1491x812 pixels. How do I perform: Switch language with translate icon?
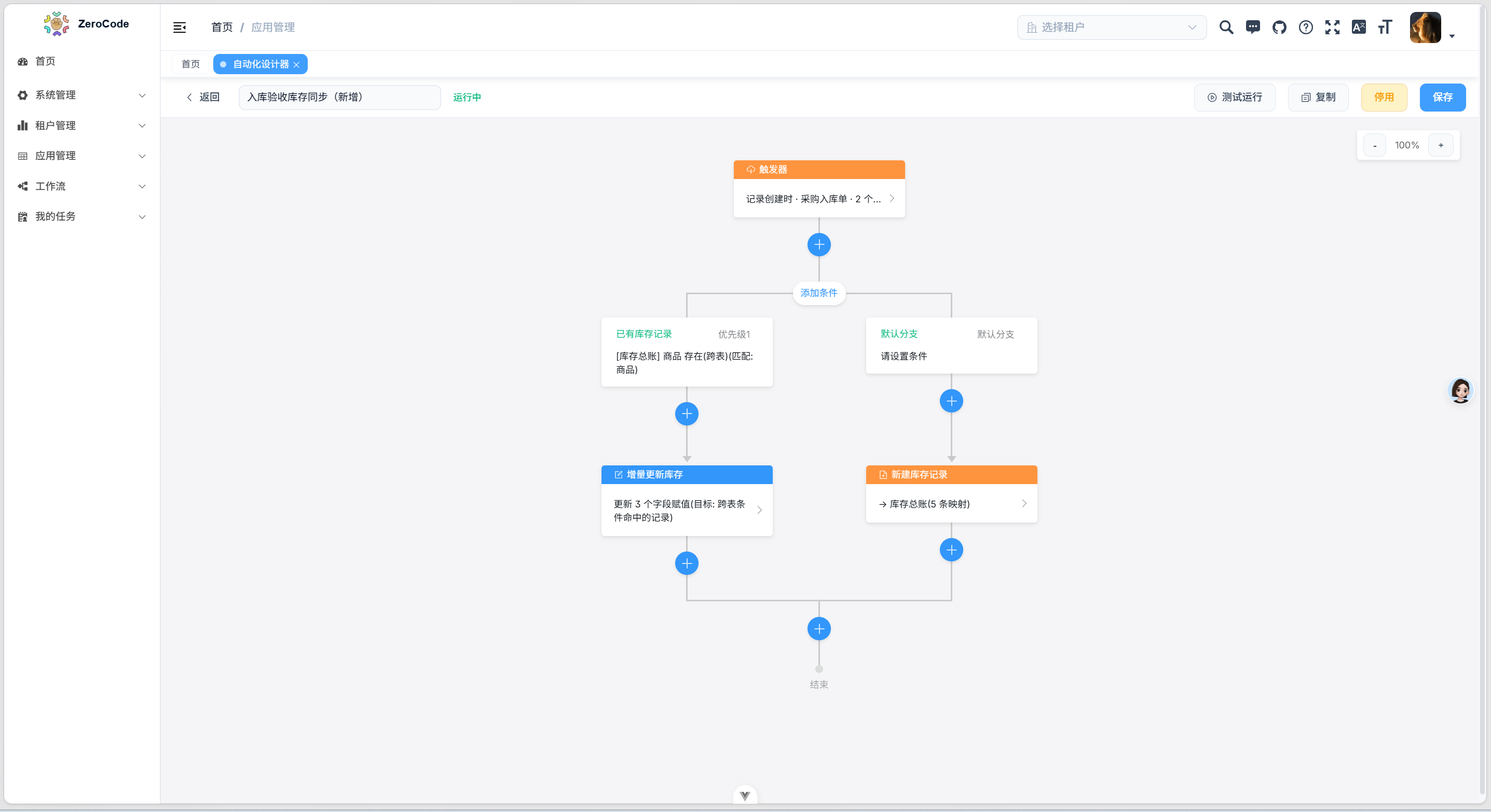[1359, 27]
